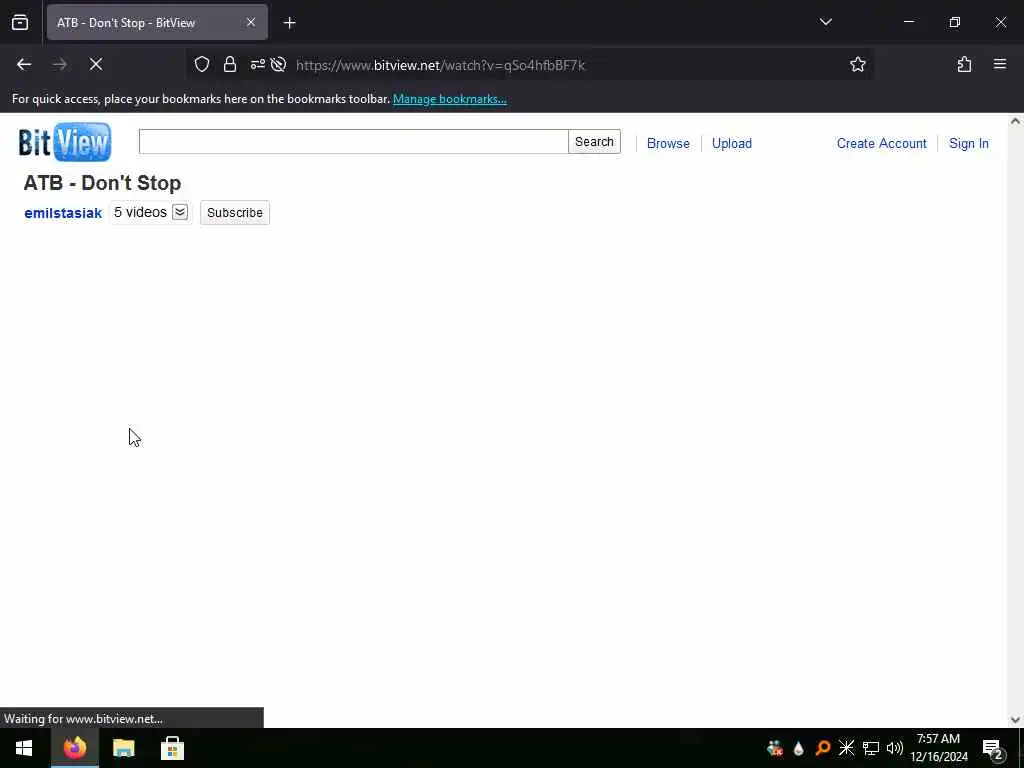Go back one page

tap(24, 65)
